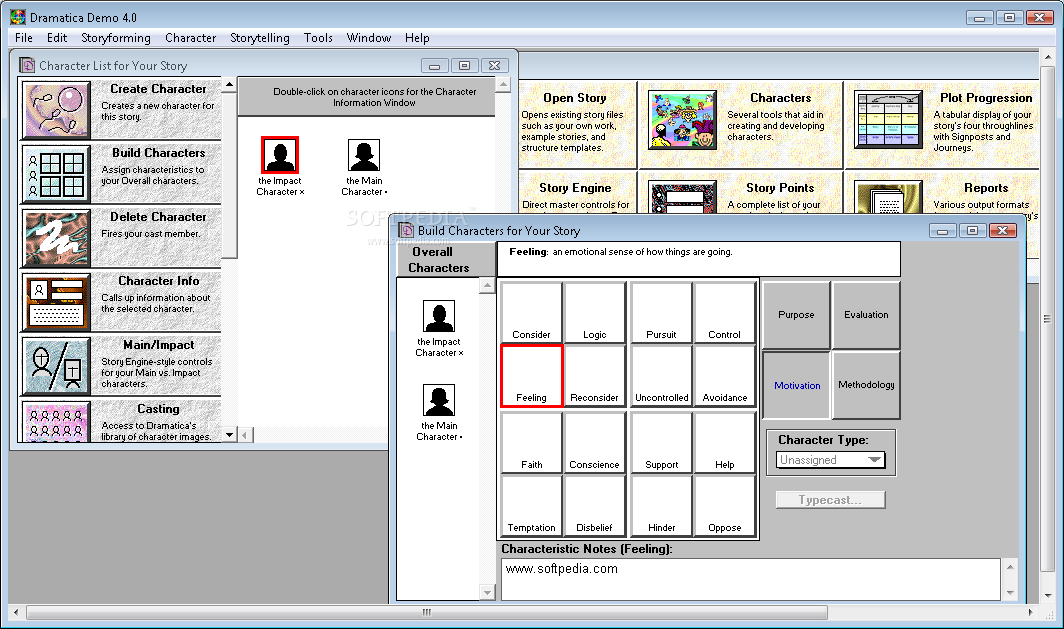Open the Characters colorful tile icon
This screenshot has height=629, width=1064.
click(683, 119)
